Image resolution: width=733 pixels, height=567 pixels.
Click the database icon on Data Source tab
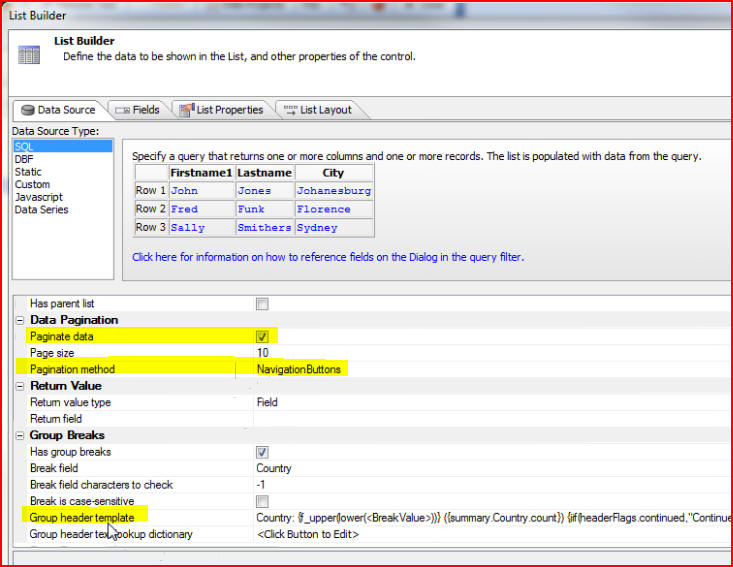point(28,110)
